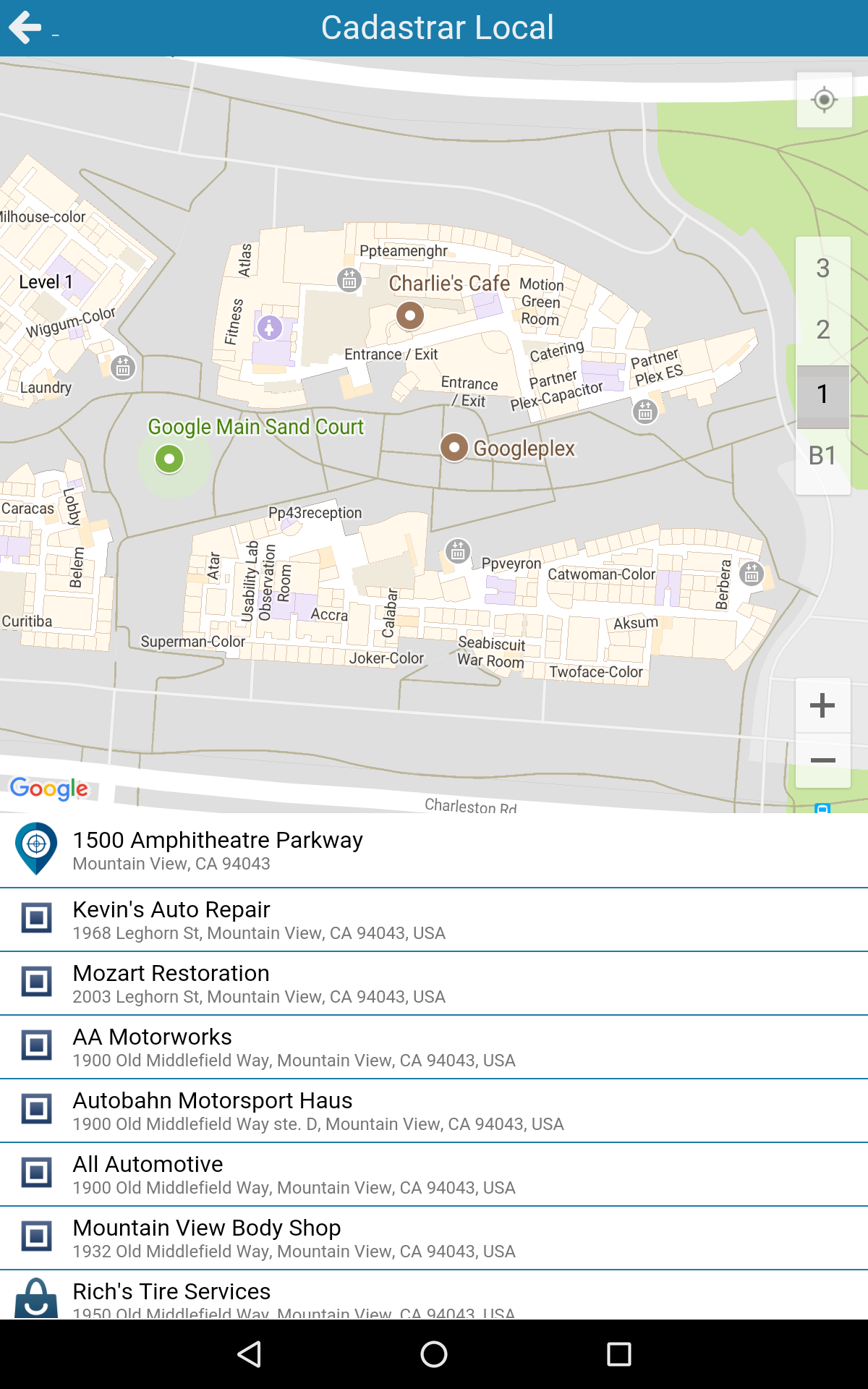868x1389 pixels.
Task: Switch to floor level 2
Action: (x=822, y=330)
